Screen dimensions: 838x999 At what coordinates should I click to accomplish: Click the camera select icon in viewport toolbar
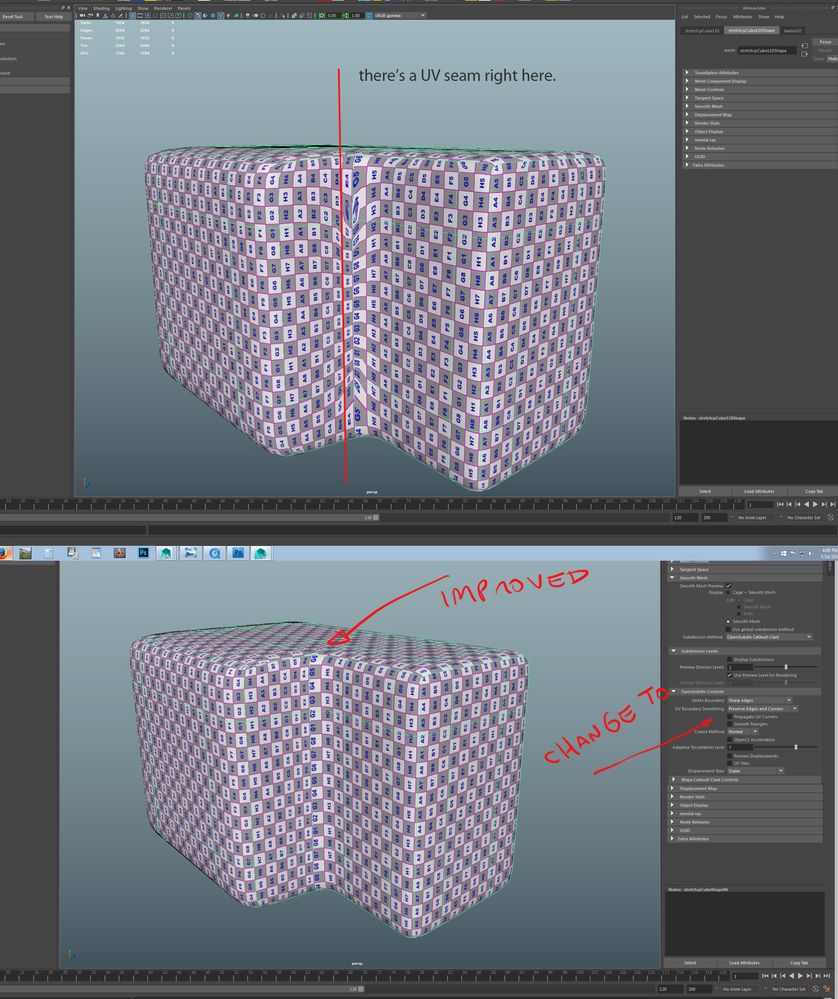pos(82,15)
